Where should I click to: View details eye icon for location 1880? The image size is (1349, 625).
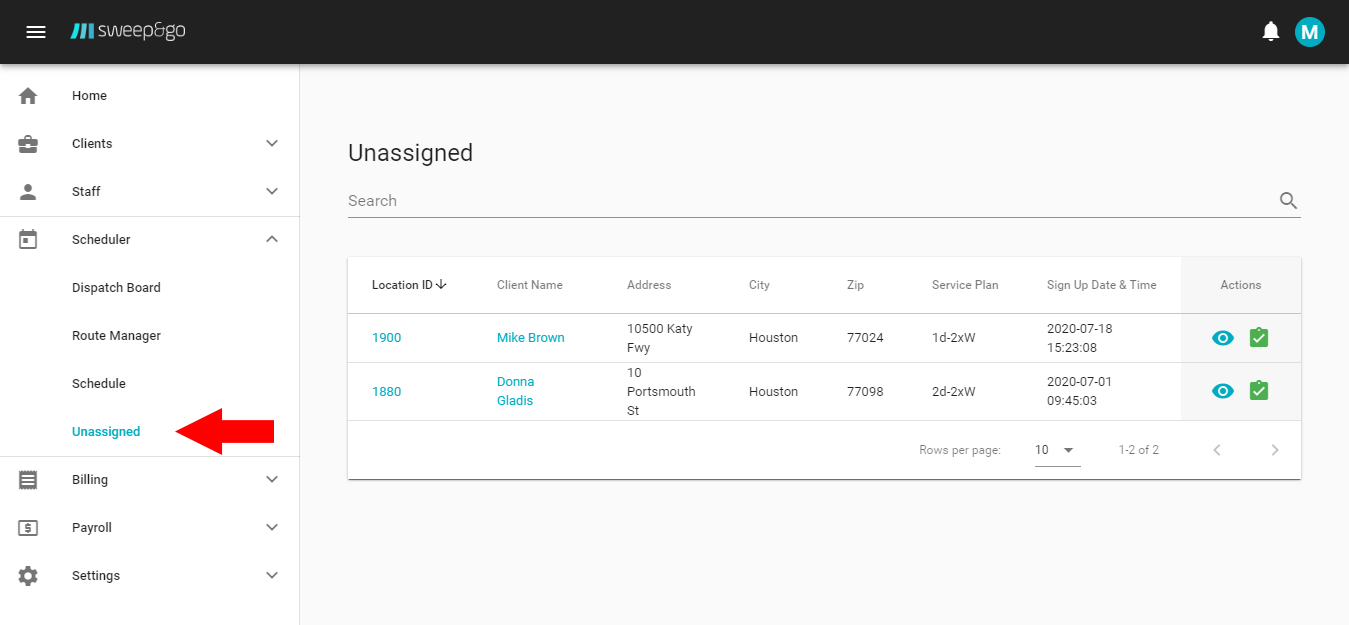tap(1222, 391)
